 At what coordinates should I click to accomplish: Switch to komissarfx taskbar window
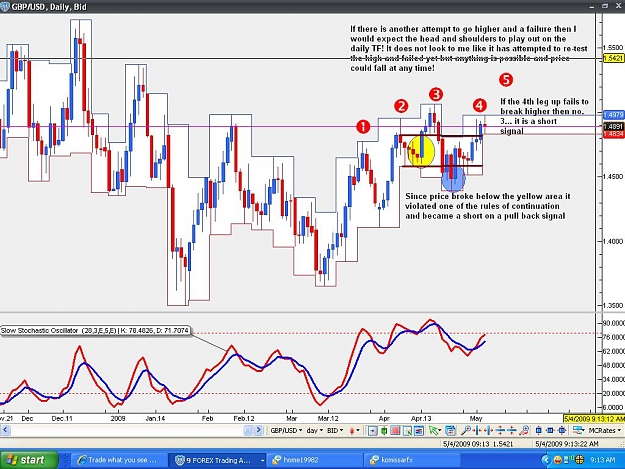412,460
